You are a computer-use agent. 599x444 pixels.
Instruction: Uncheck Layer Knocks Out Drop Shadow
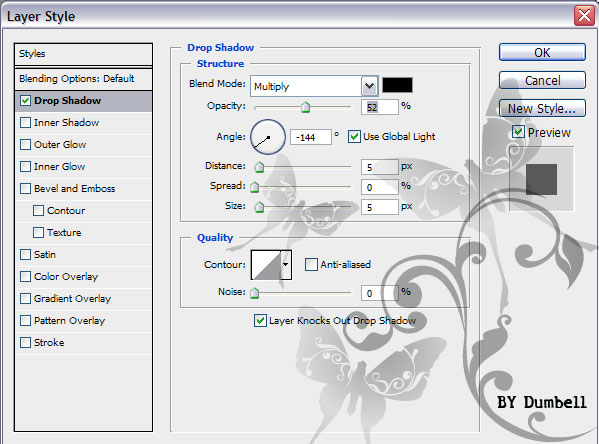pyautogui.click(x=260, y=320)
